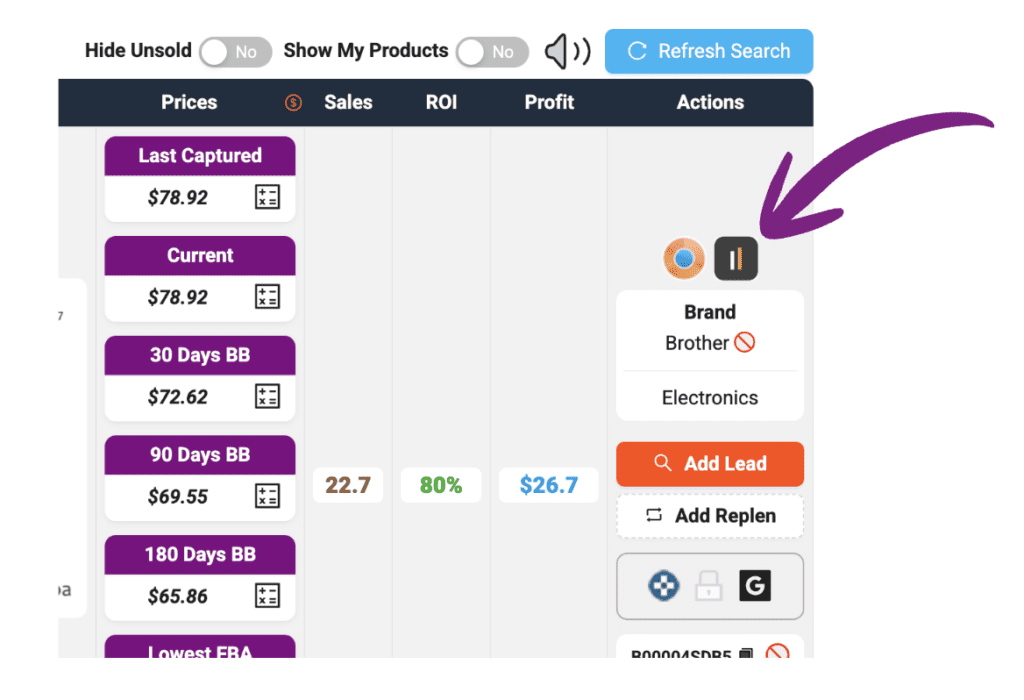Click the Add Replen button
The height and width of the screenshot is (700, 1024).
710,516
